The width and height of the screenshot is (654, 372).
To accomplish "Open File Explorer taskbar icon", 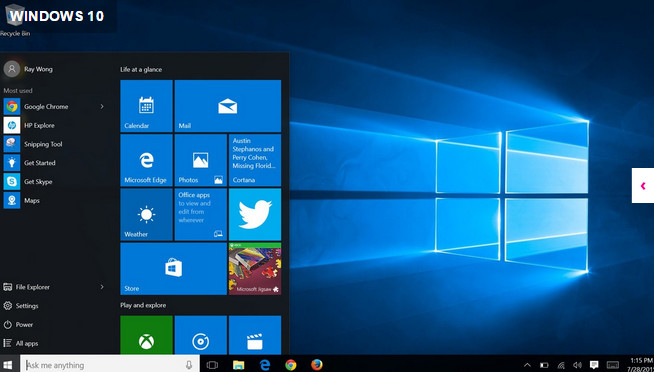I will tap(238, 365).
